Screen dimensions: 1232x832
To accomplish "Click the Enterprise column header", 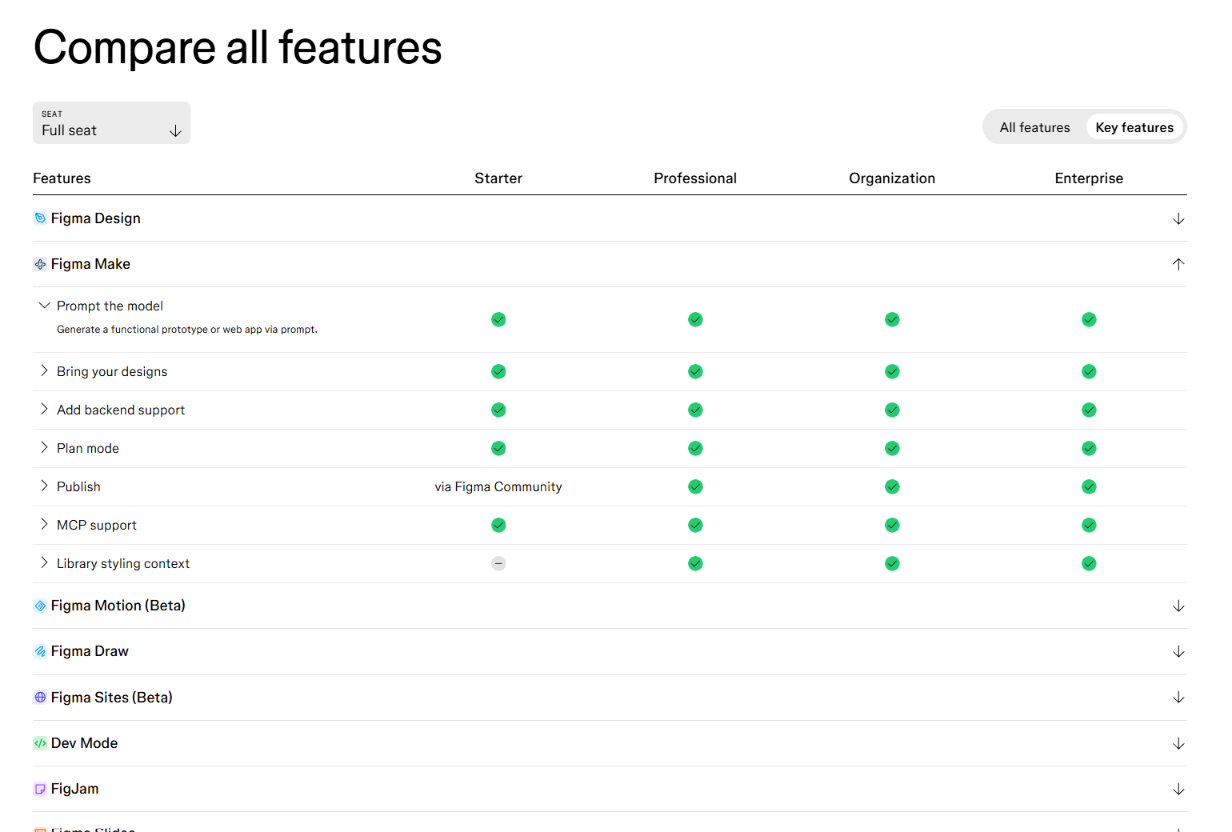I will (x=1089, y=178).
